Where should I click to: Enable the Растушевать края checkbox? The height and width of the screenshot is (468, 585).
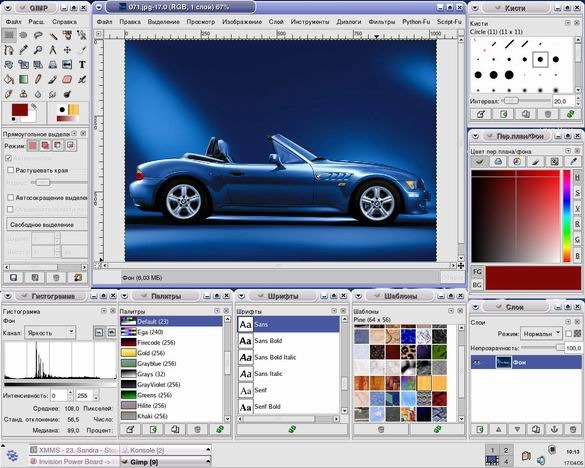click(x=10, y=170)
